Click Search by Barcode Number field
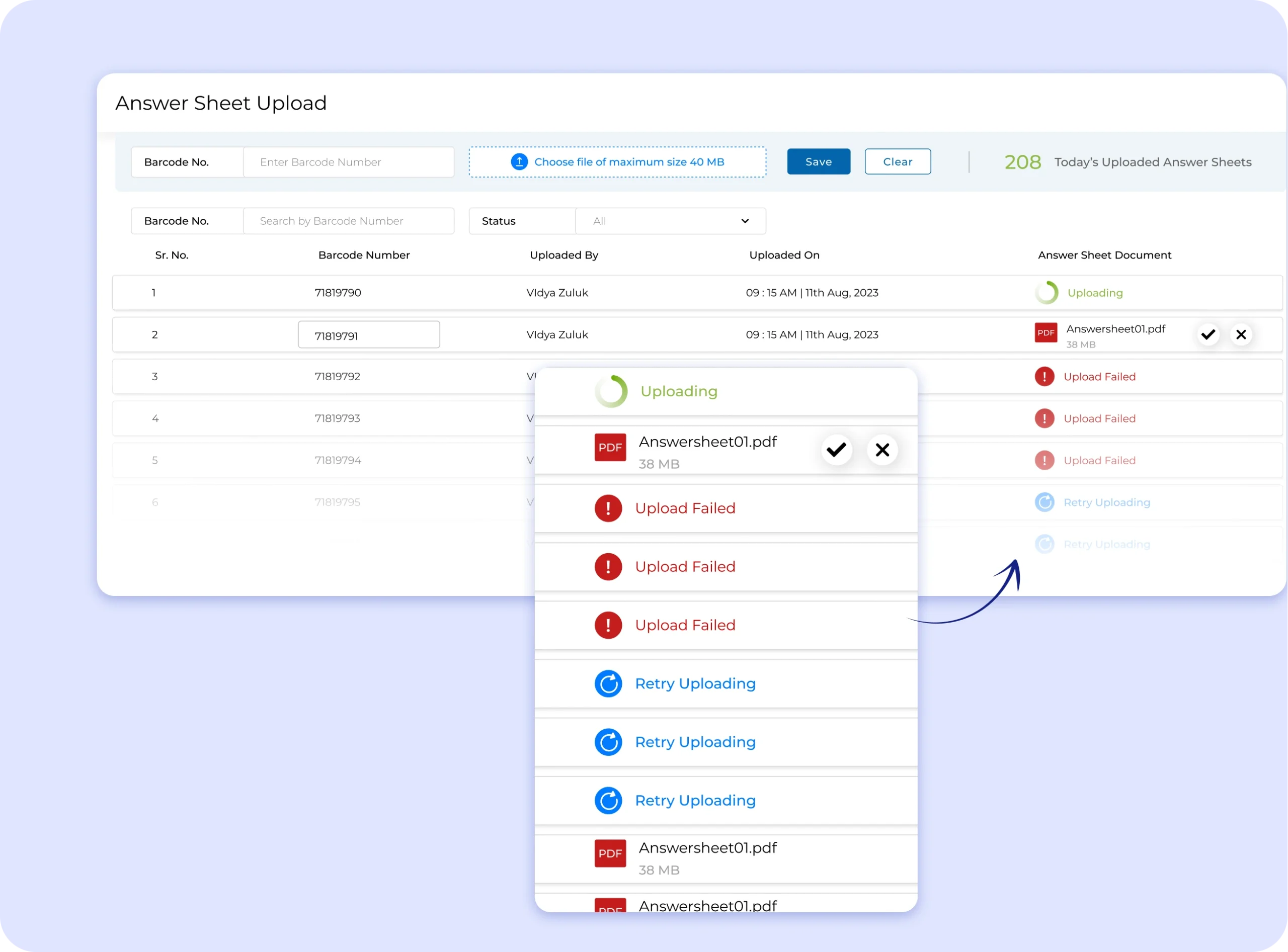This screenshot has height=952, width=1288. pyautogui.click(x=348, y=221)
